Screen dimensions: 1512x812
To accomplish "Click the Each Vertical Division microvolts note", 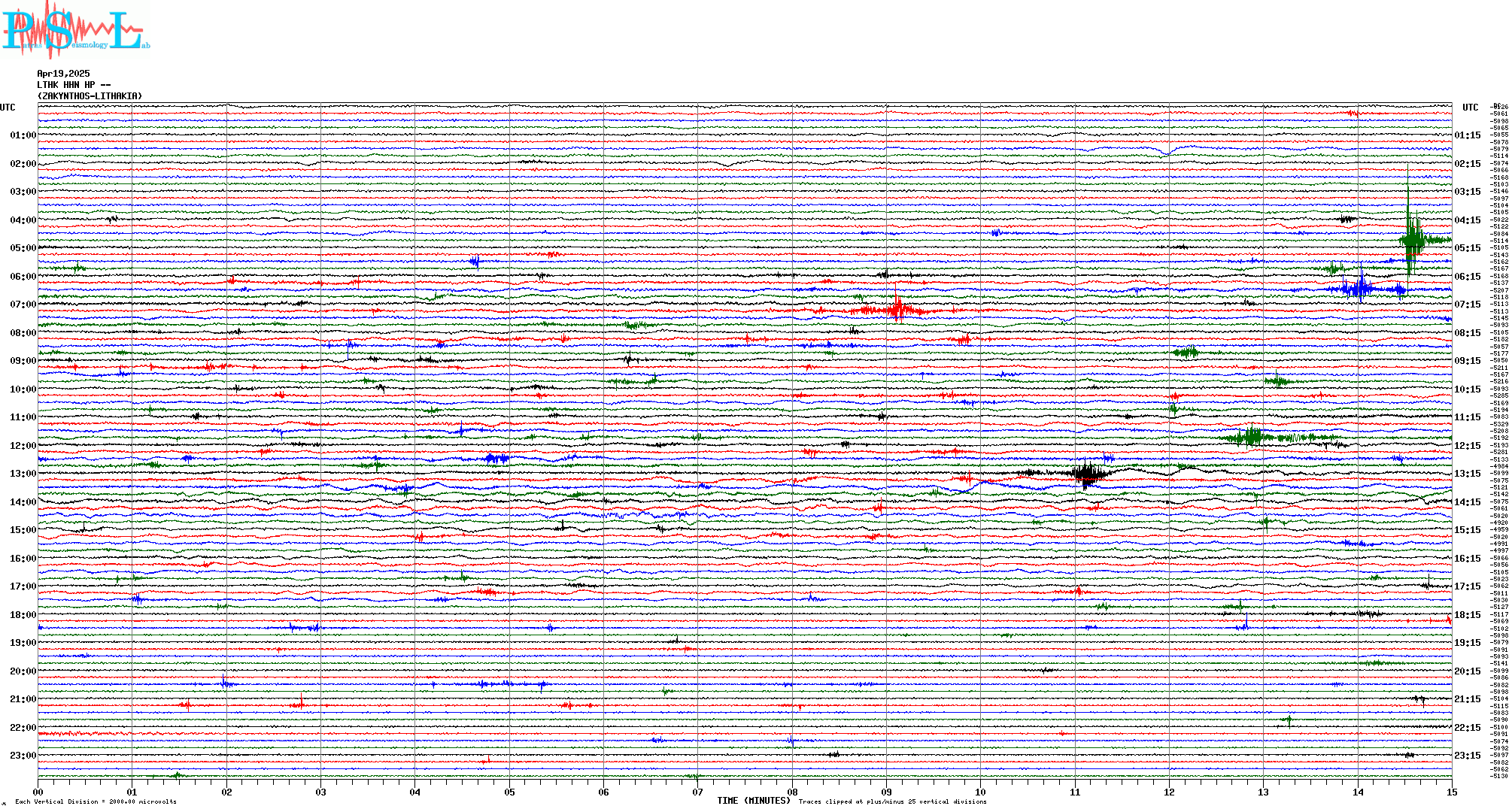I will (x=96, y=801).
